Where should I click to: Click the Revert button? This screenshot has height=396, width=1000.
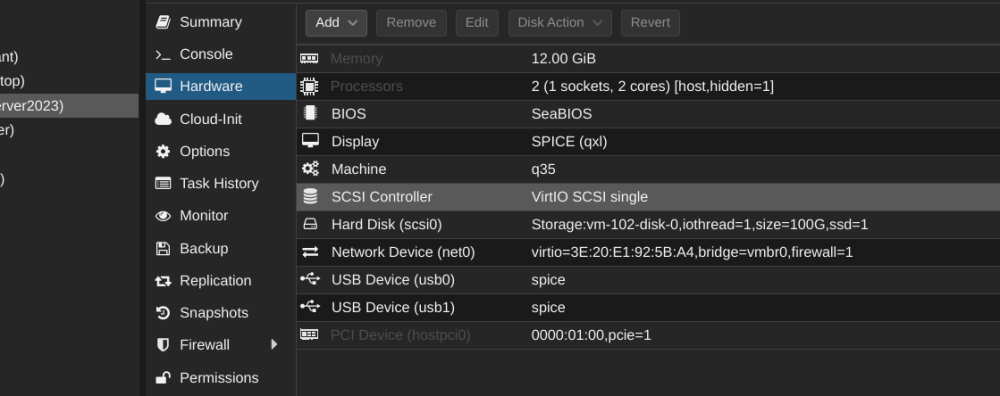651,23
